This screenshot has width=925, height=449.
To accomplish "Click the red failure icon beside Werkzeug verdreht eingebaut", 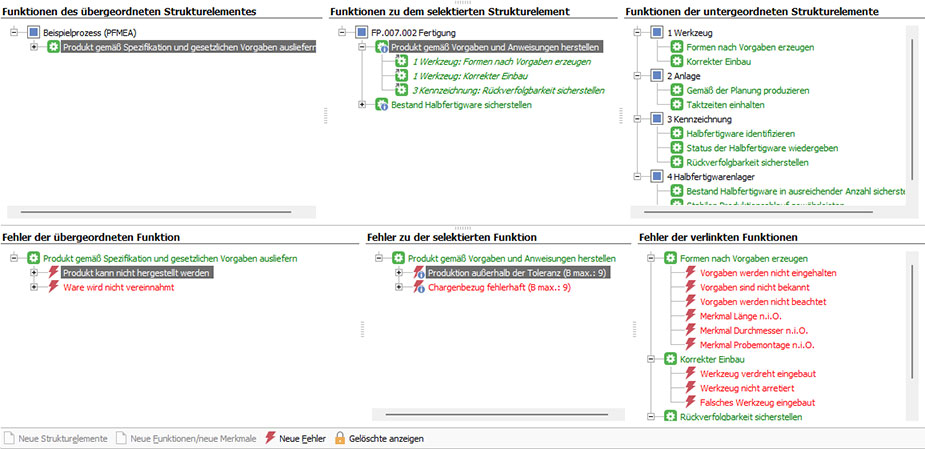I will [690, 373].
